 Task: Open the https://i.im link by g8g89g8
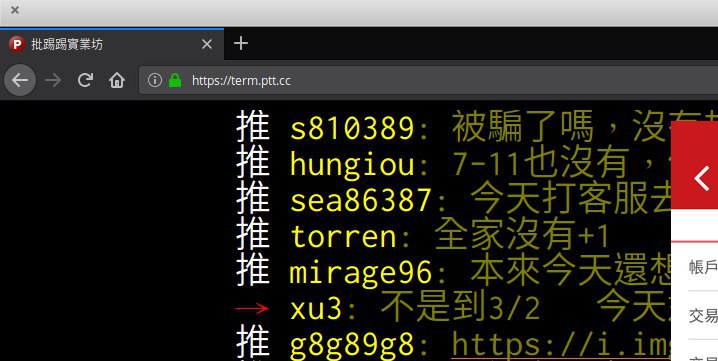pos(561,345)
